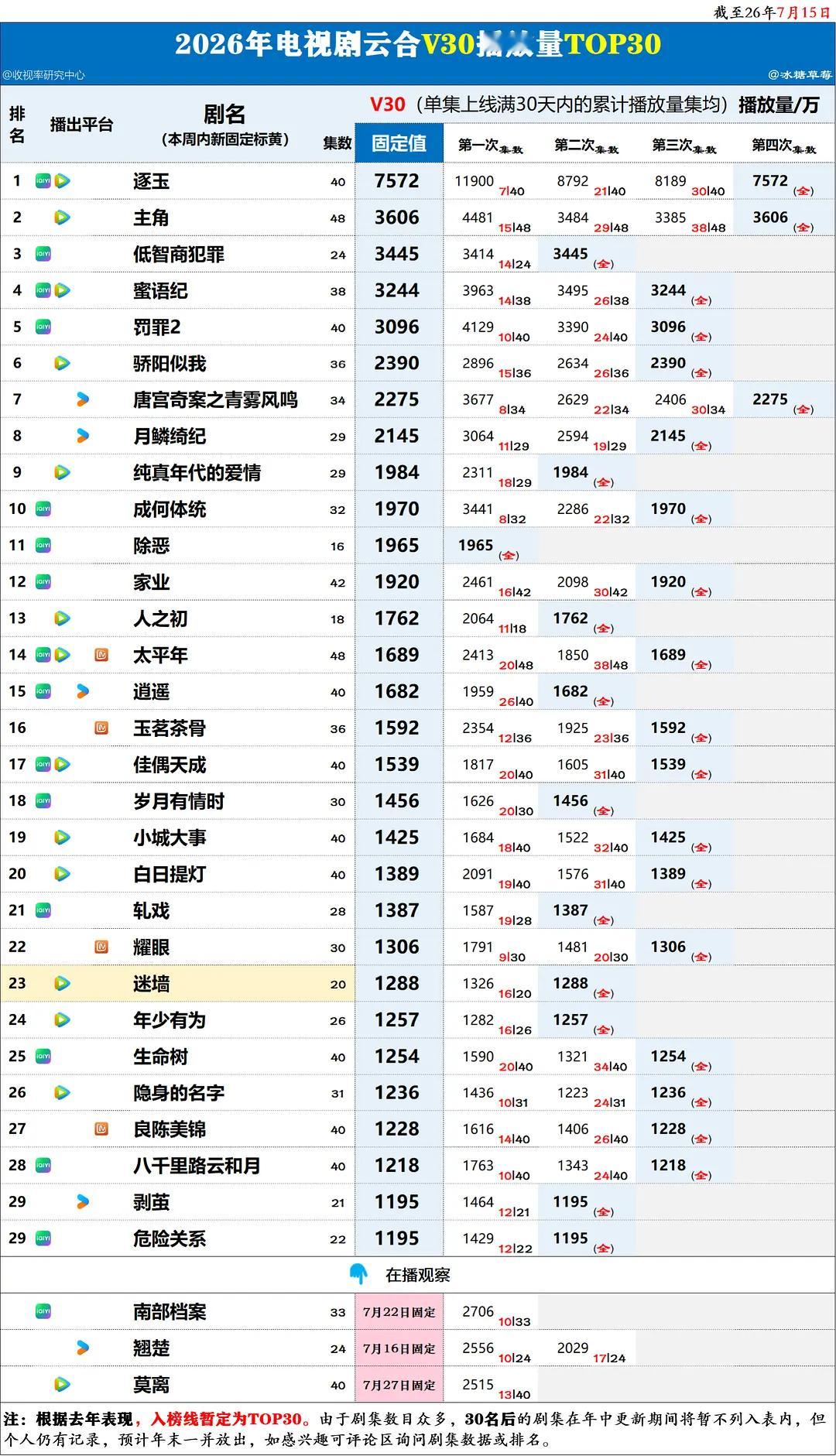Click the iQIYI icon next to 生命树
This screenshot has width=836, height=1456.
pyautogui.click(x=43, y=1056)
